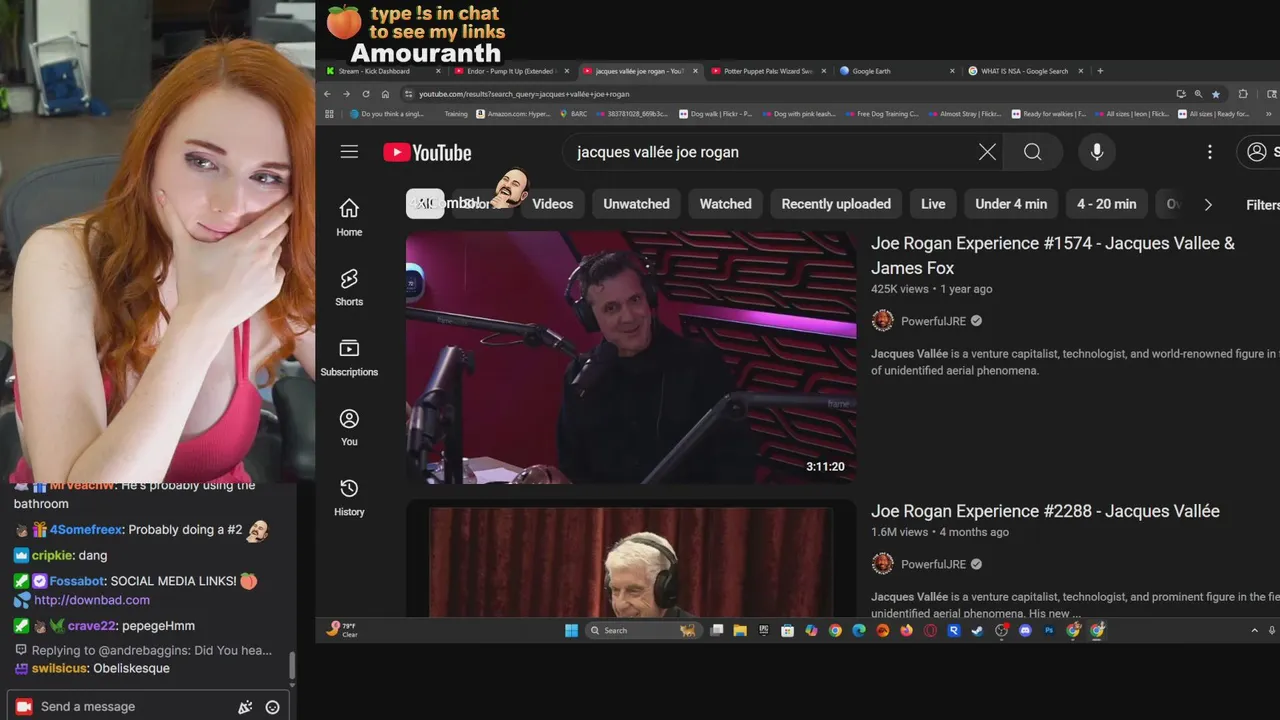Viewport: 1280px width, 720px height.
Task: Click PowerfulJRE avatar on episode #1574
Action: click(x=882, y=320)
